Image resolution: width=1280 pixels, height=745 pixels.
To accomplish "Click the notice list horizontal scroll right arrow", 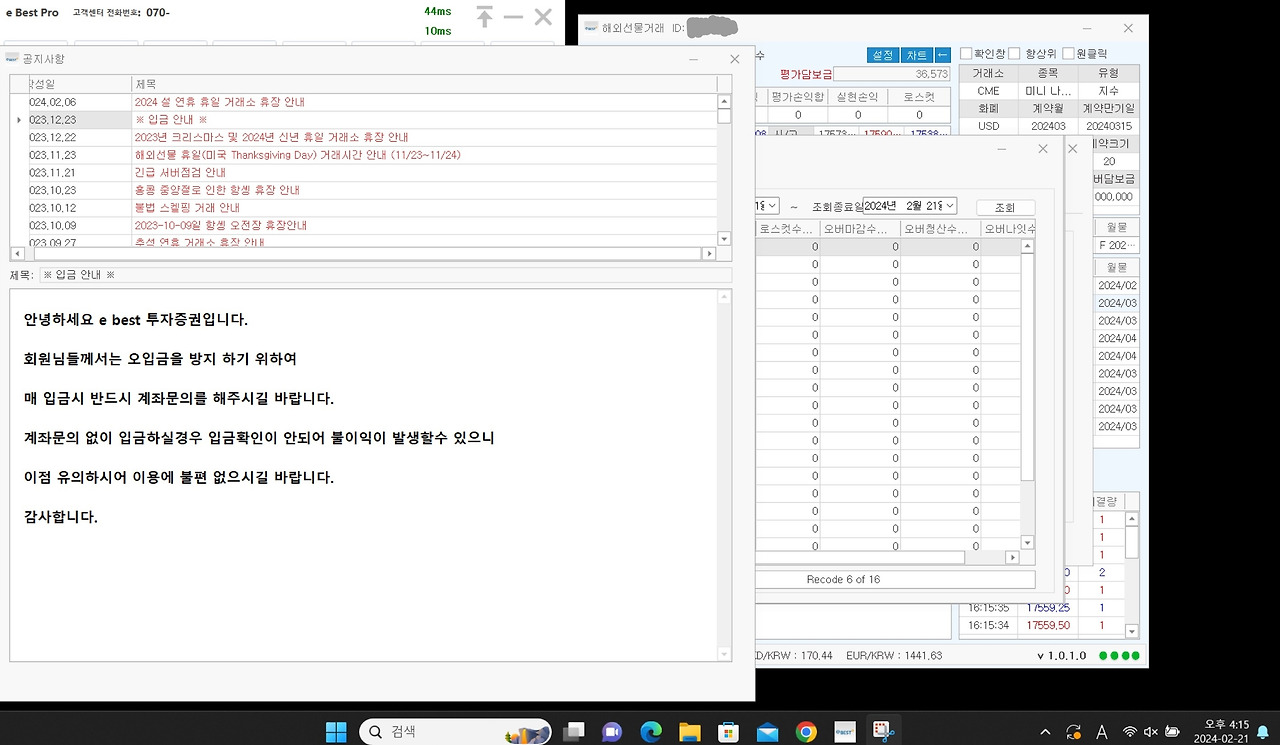I will (x=710, y=254).
